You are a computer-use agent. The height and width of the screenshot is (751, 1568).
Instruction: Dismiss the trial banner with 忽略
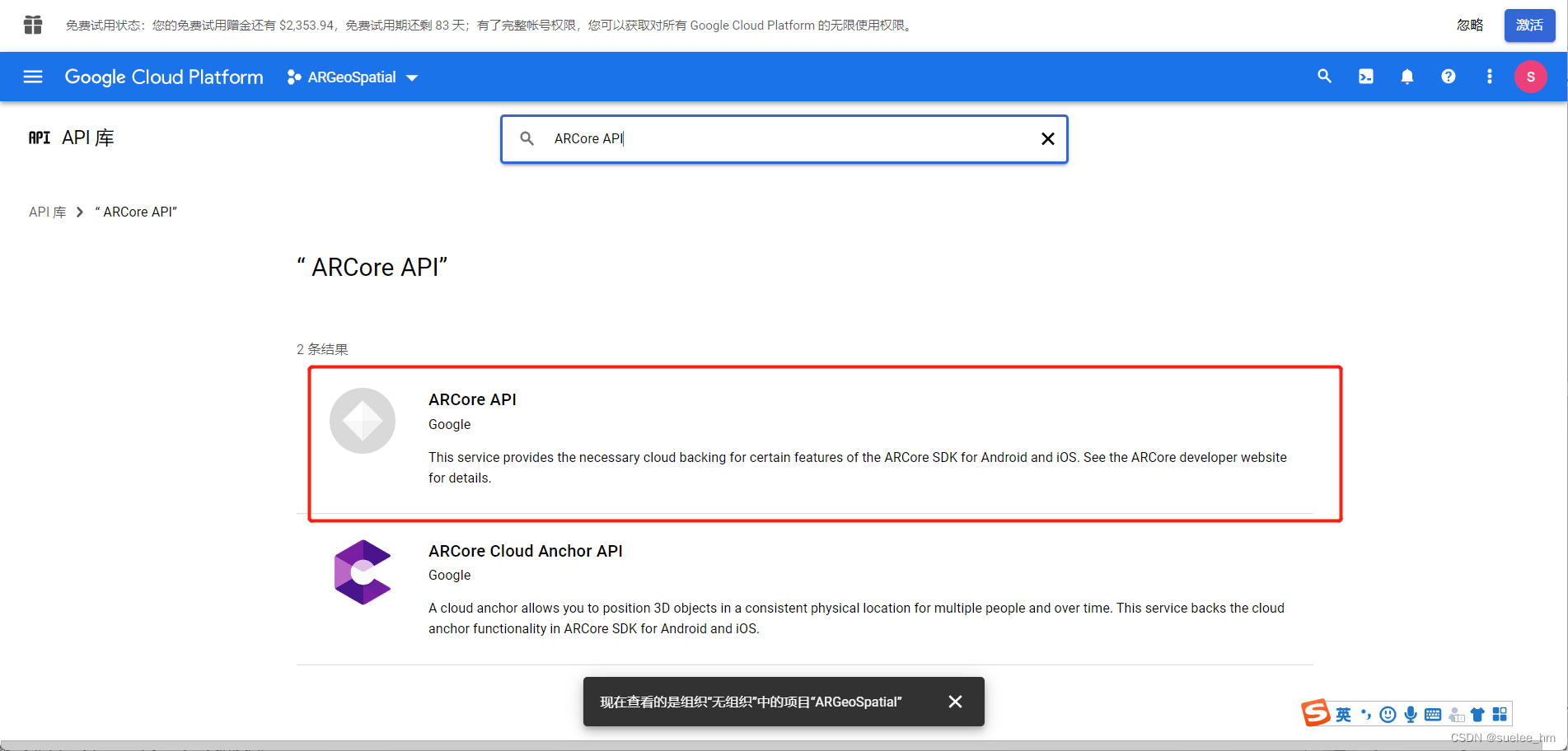(x=1470, y=26)
